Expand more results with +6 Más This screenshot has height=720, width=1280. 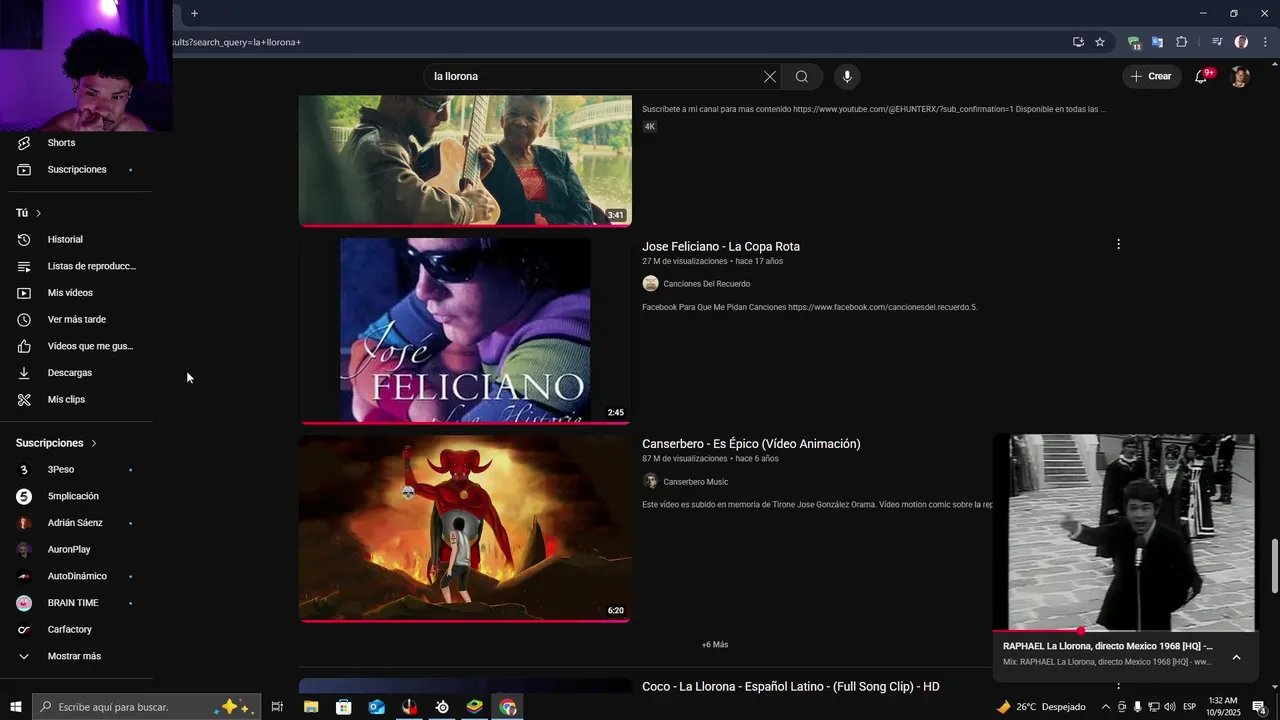tap(715, 645)
